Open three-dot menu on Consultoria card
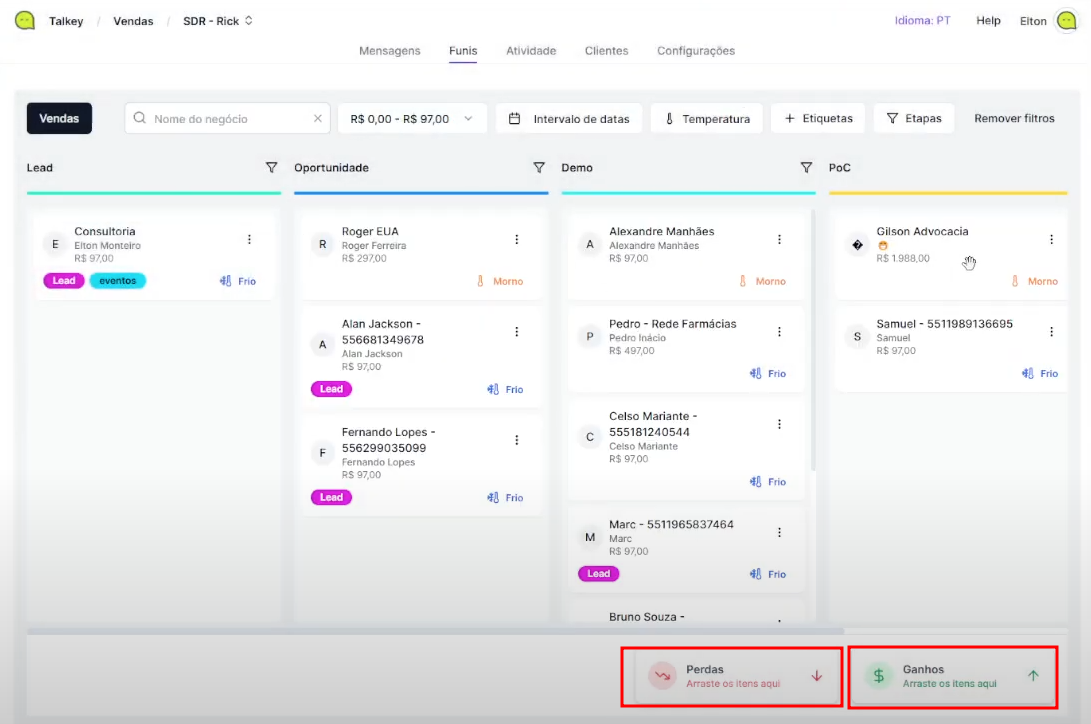 pyautogui.click(x=249, y=239)
